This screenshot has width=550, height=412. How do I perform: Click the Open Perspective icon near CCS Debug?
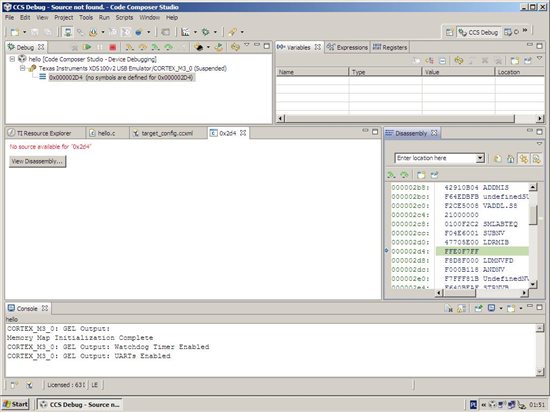449,32
